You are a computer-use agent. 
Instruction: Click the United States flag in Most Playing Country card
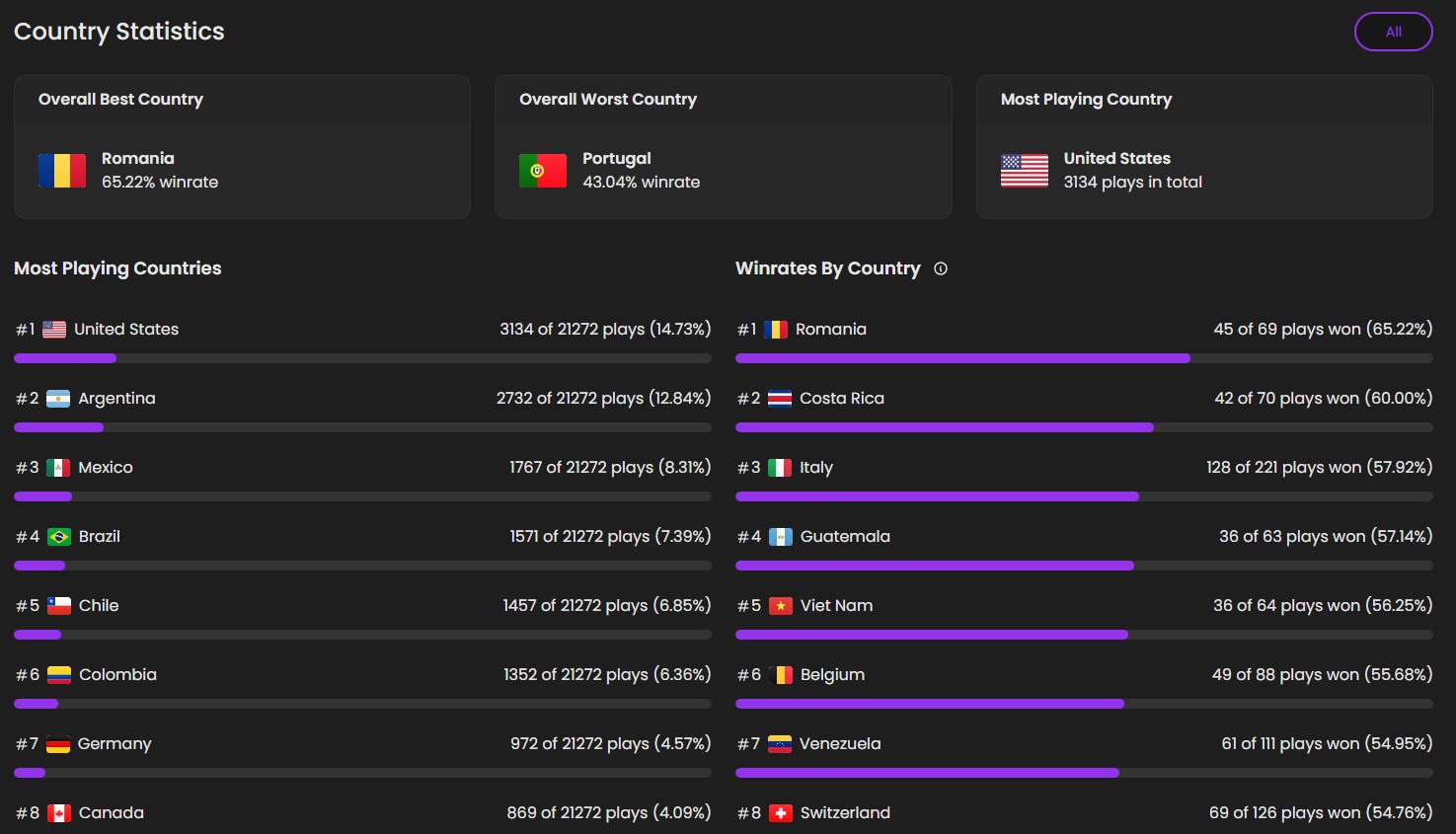1024,171
